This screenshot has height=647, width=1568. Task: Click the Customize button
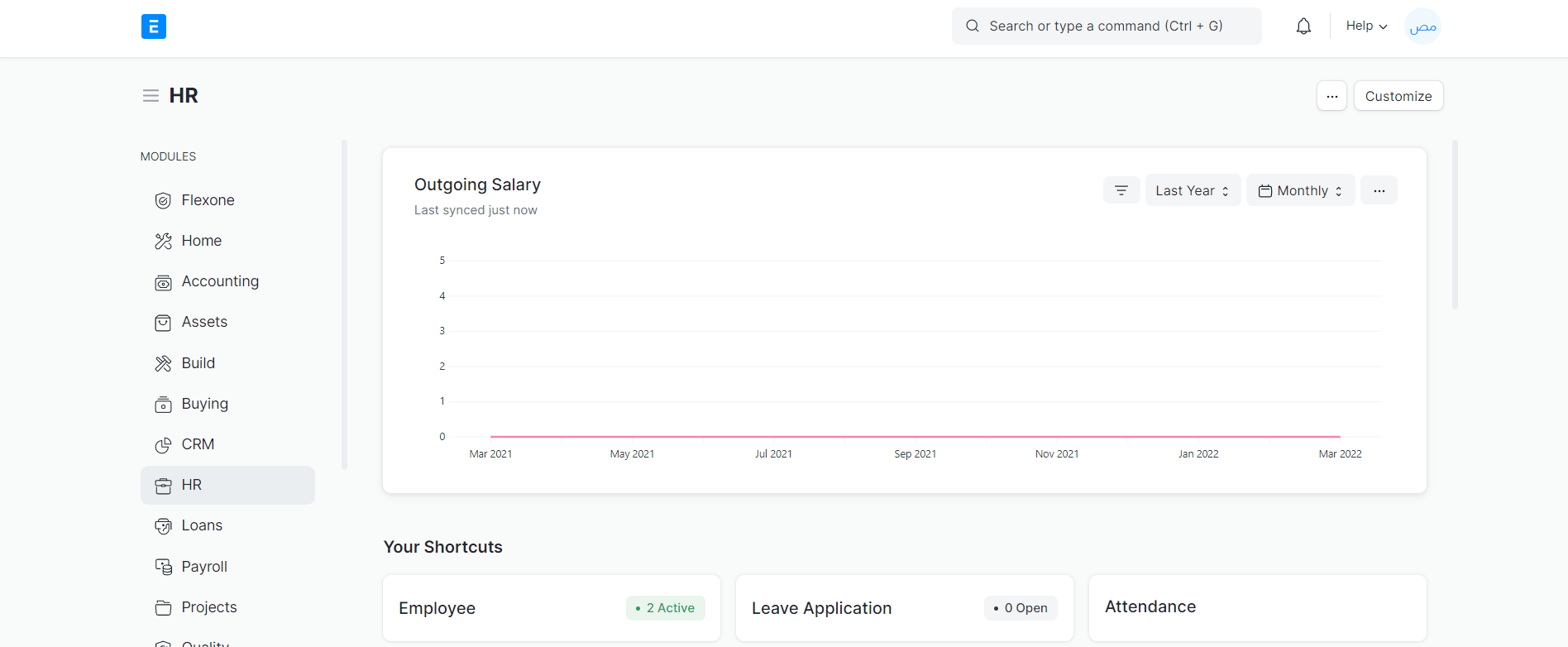coord(1398,96)
